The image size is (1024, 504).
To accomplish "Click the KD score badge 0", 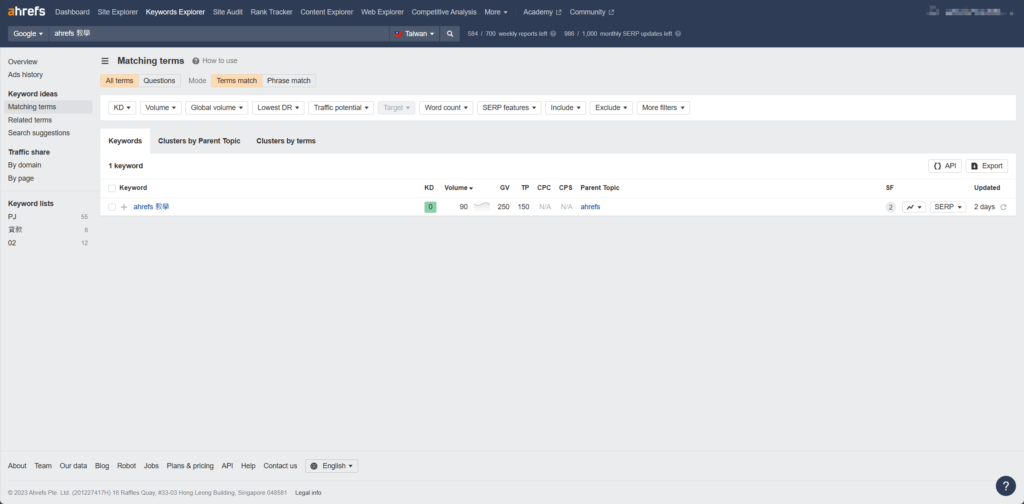I will (x=430, y=207).
